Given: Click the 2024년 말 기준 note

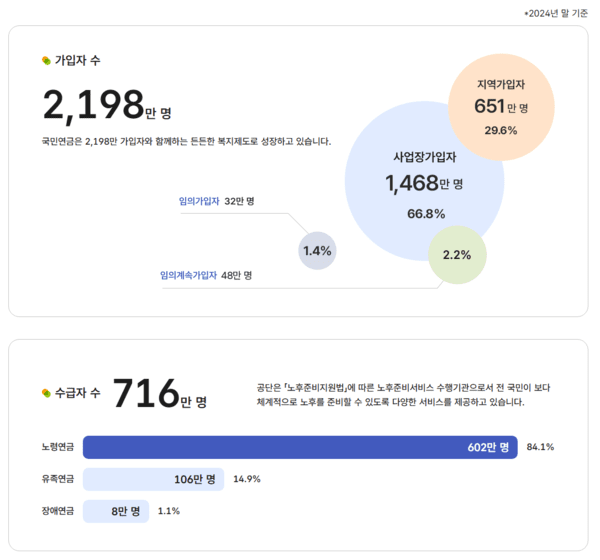Looking at the screenshot, I should point(556,13).
